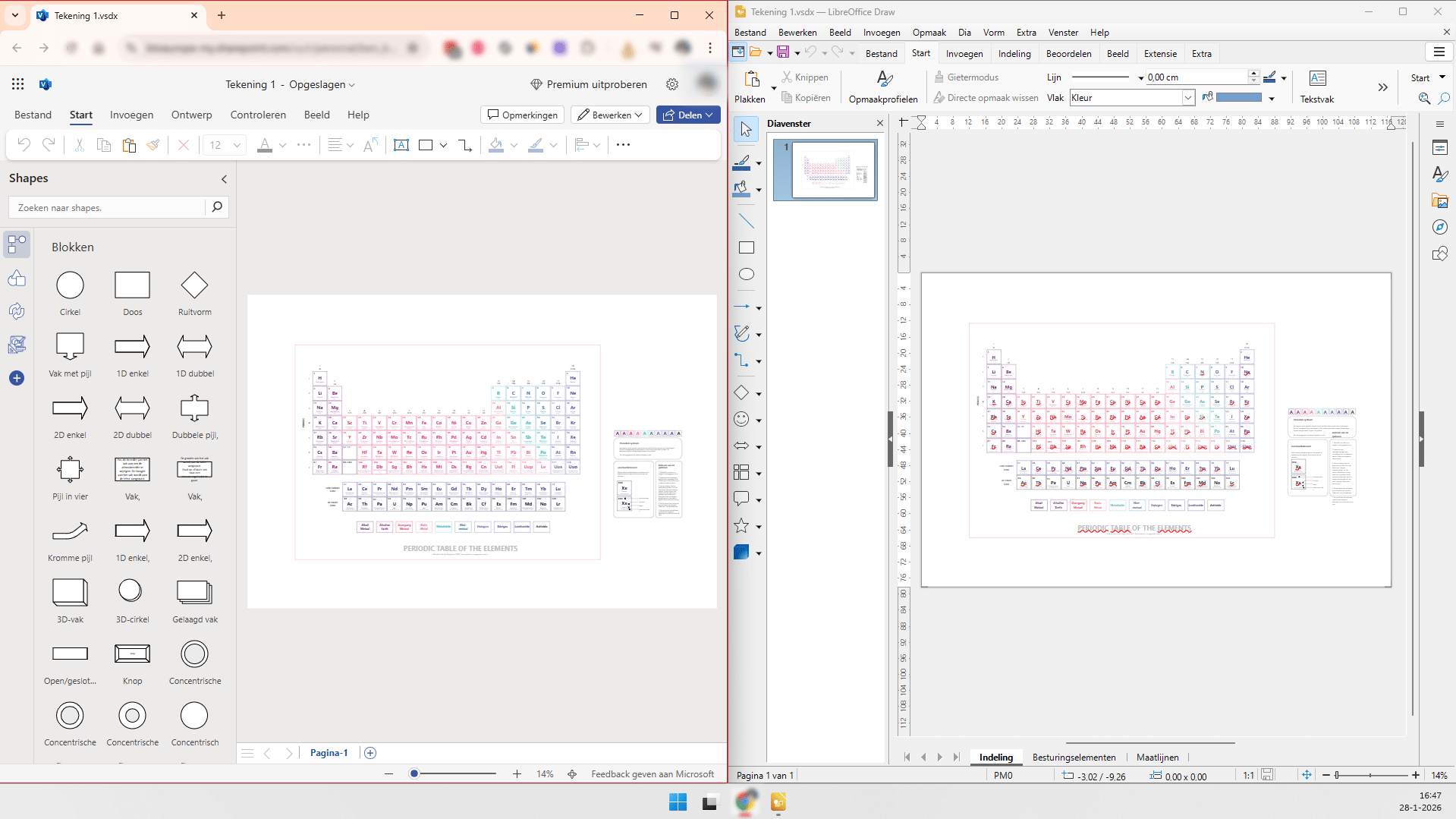
Task: Select the Rectangle tool in Draw toolbar
Action: pos(746,247)
